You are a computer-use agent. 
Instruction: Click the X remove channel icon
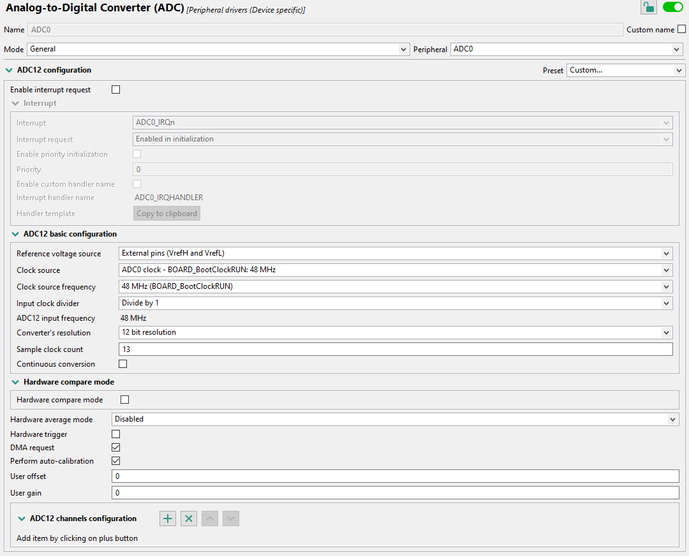tap(189, 519)
